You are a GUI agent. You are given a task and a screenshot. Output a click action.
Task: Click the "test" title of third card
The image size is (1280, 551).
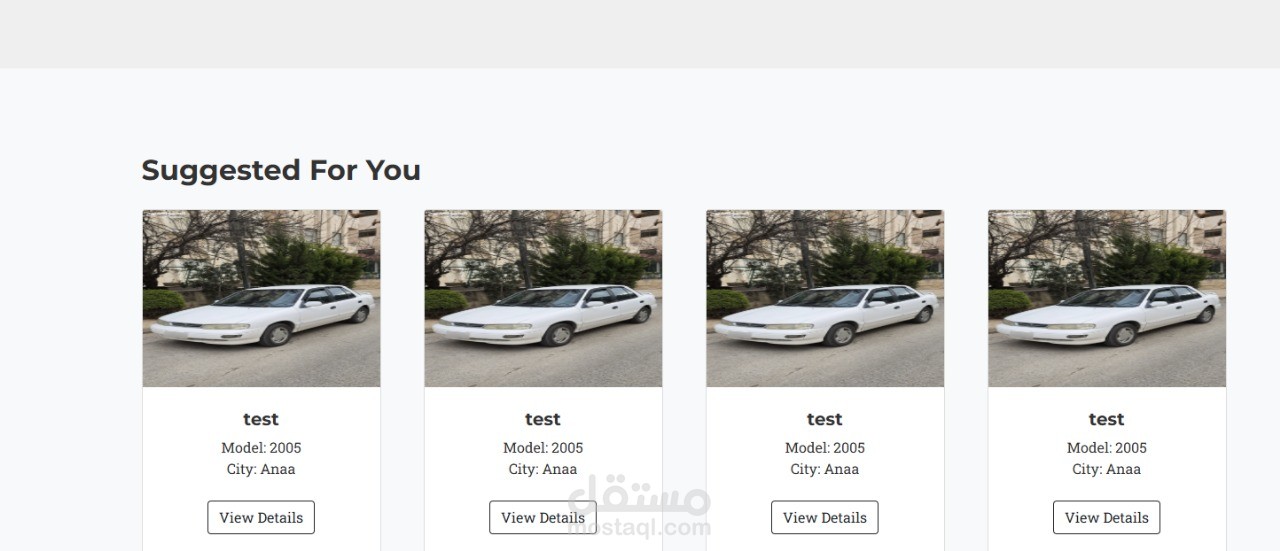point(825,419)
